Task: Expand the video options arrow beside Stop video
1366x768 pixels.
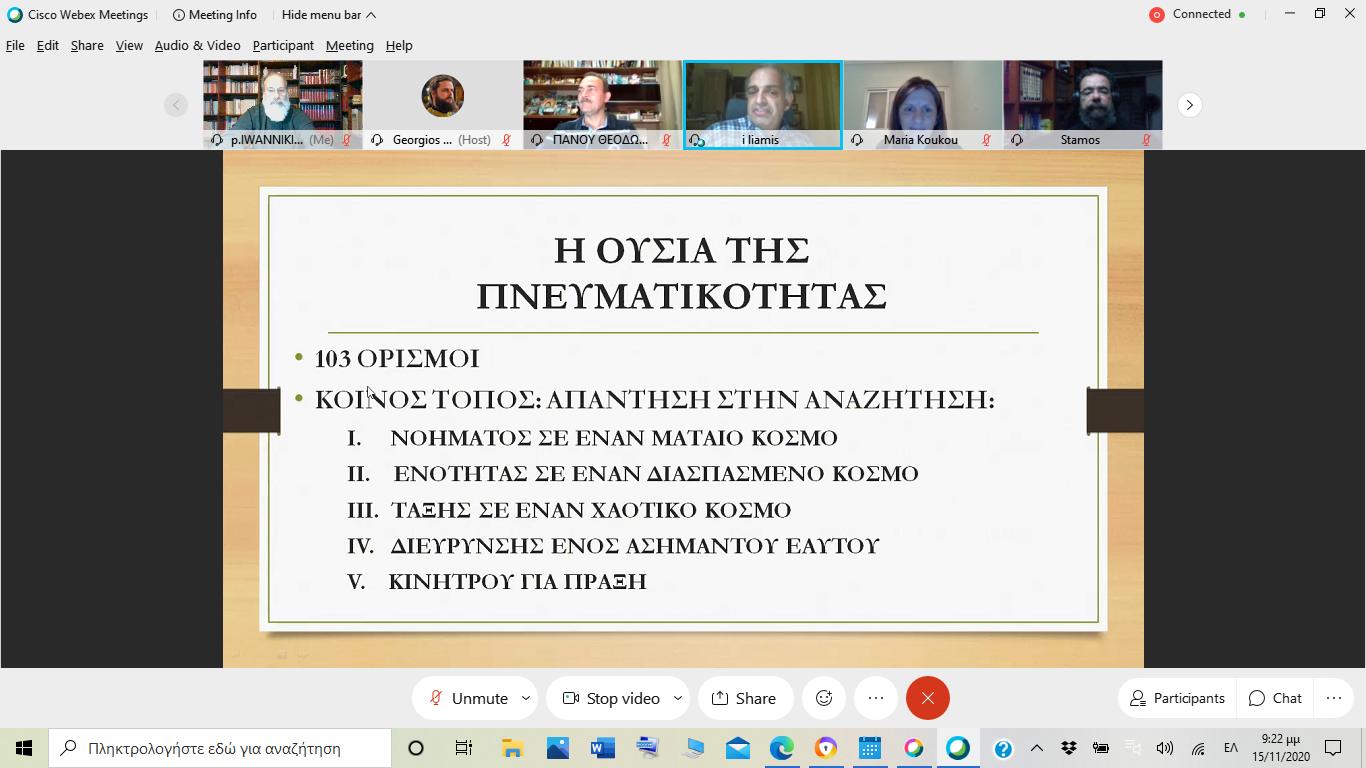Action: coord(678,698)
